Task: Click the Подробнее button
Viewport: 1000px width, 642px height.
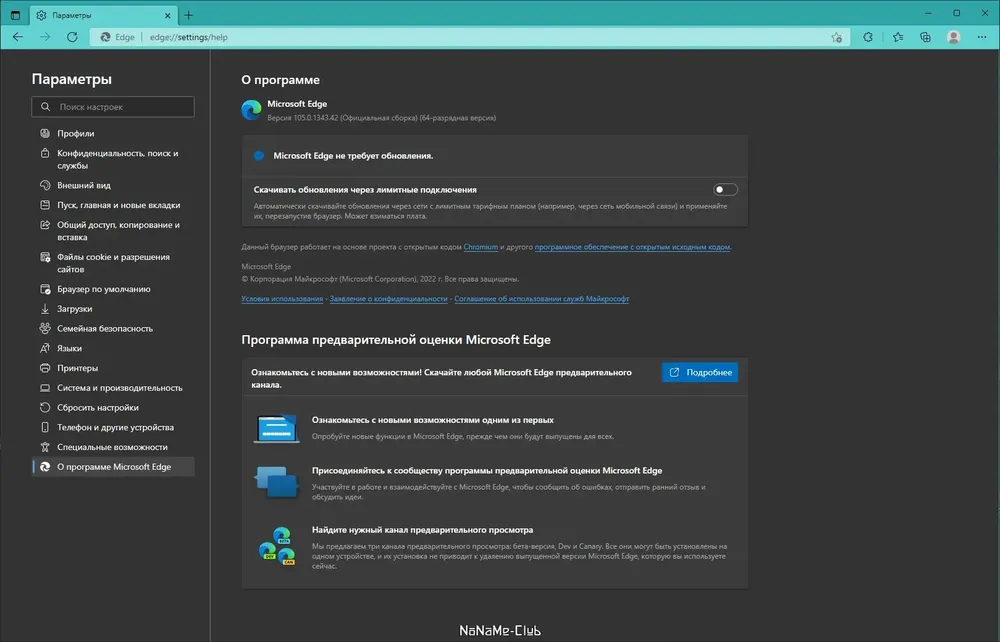Action: click(700, 372)
